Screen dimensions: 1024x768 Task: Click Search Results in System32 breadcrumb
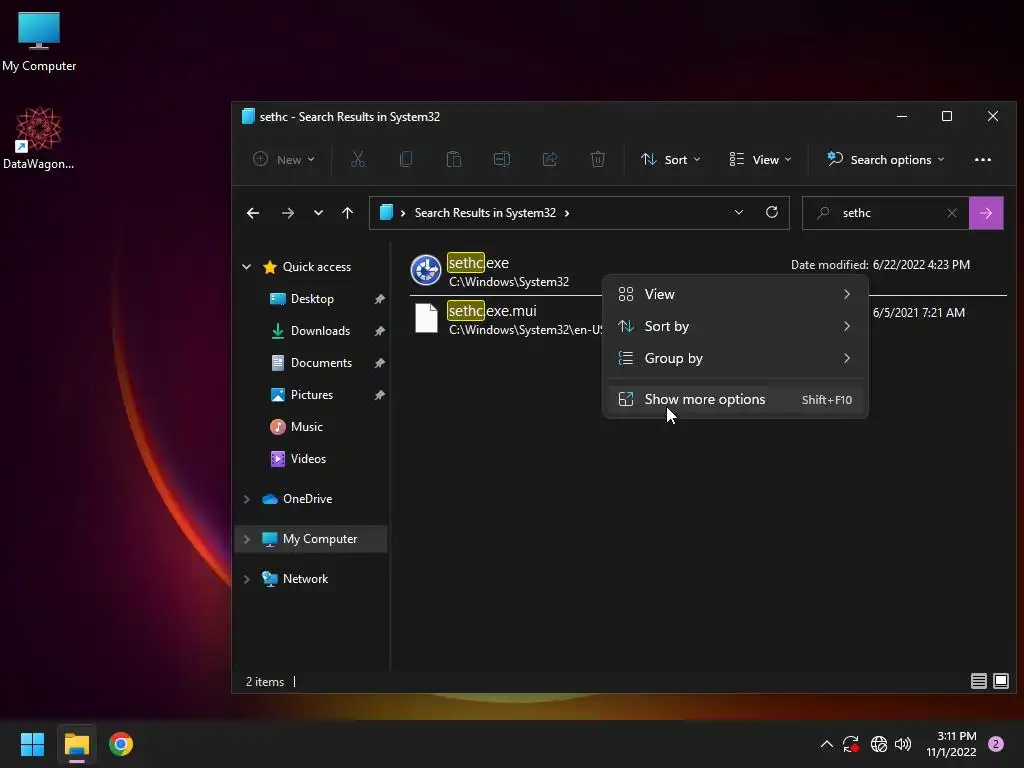coord(485,213)
